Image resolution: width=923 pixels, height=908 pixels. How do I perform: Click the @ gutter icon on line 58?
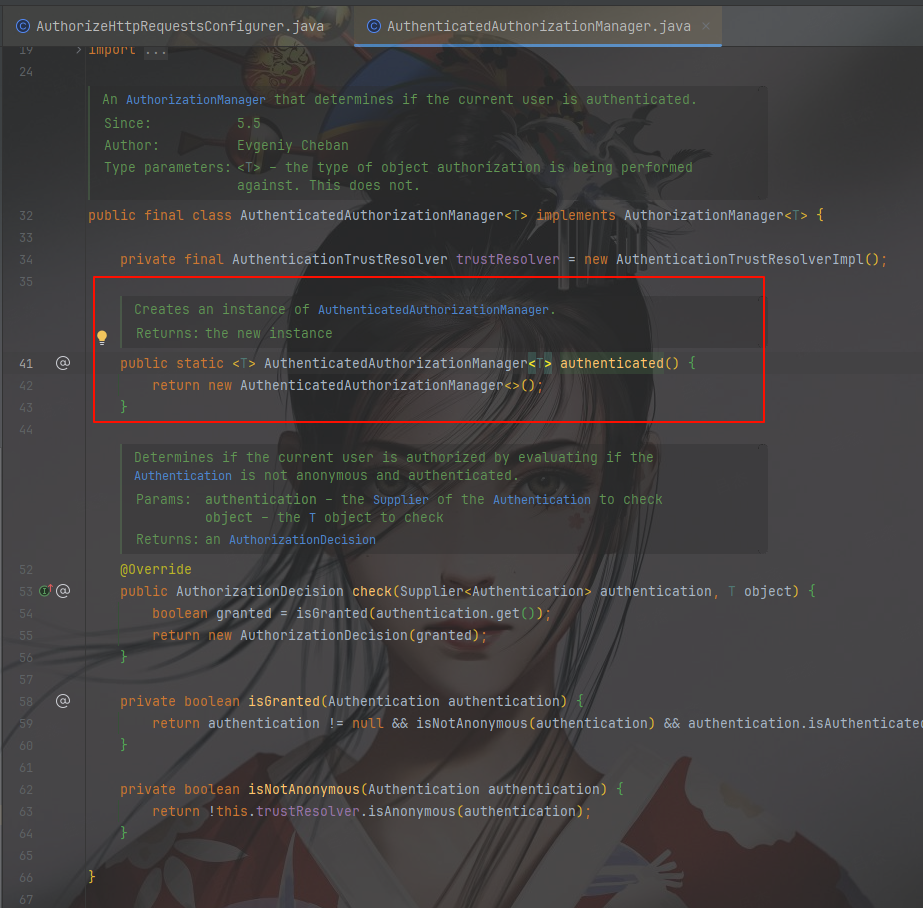click(63, 701)
